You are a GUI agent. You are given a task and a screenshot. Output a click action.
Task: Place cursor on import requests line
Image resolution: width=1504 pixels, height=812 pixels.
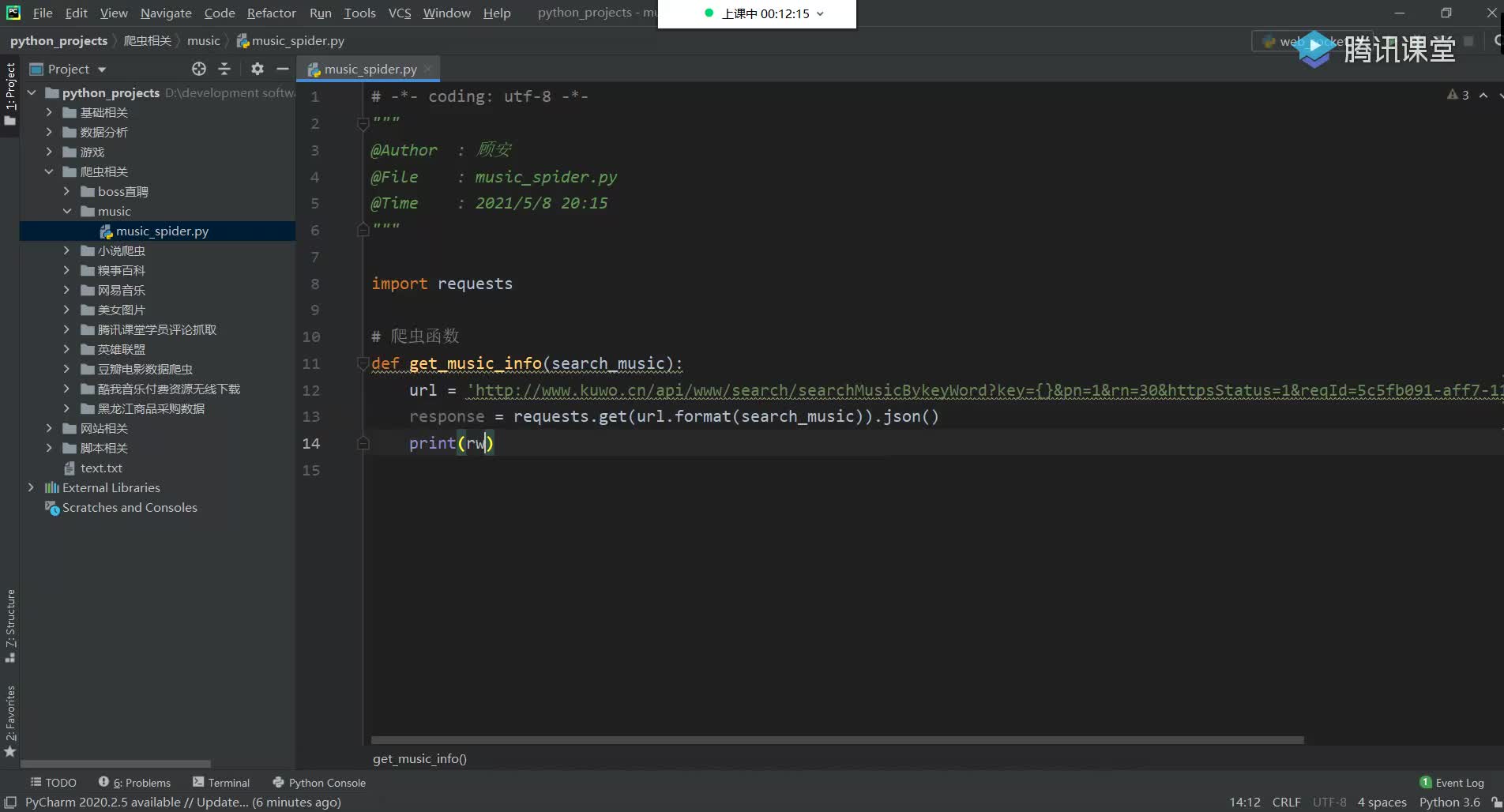(442, 284)
